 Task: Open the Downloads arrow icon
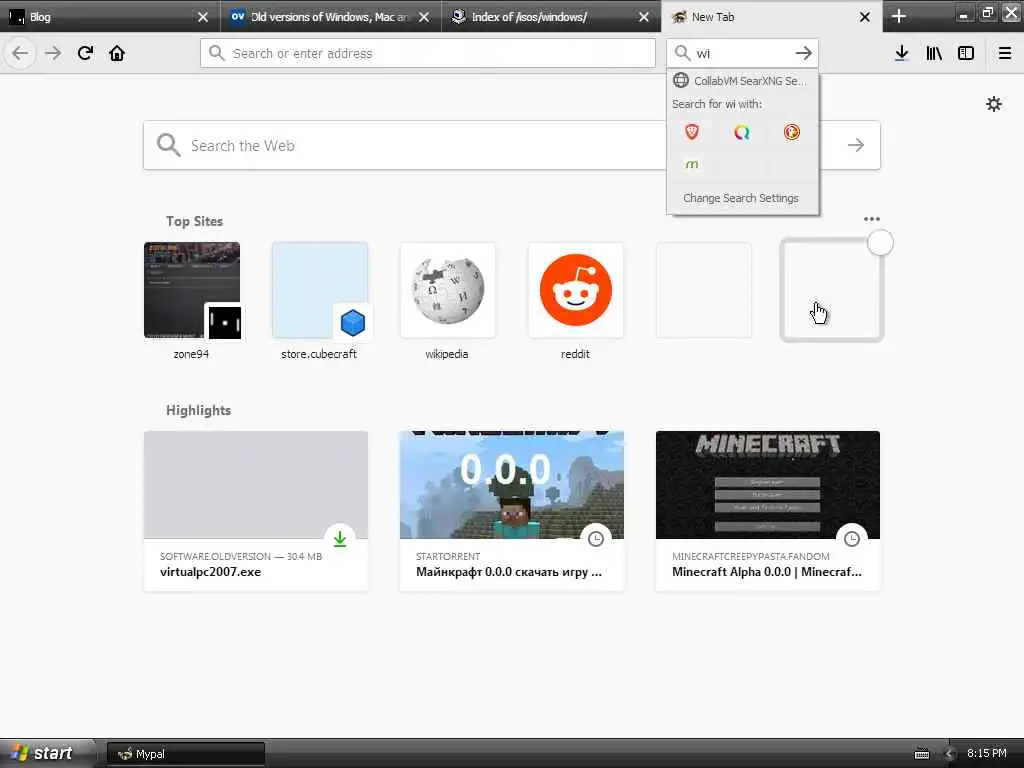coord(901,53)
